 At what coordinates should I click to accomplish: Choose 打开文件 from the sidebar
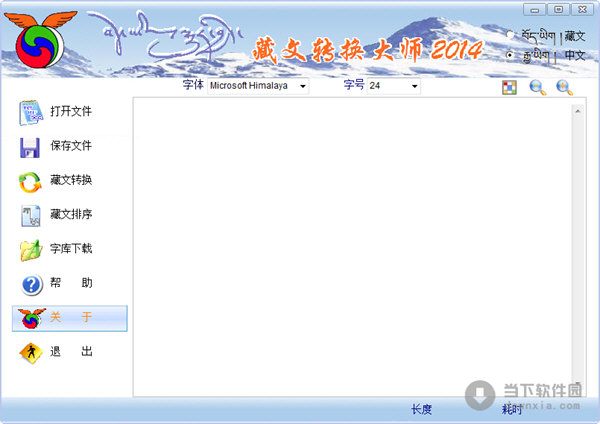click(71, 111)
